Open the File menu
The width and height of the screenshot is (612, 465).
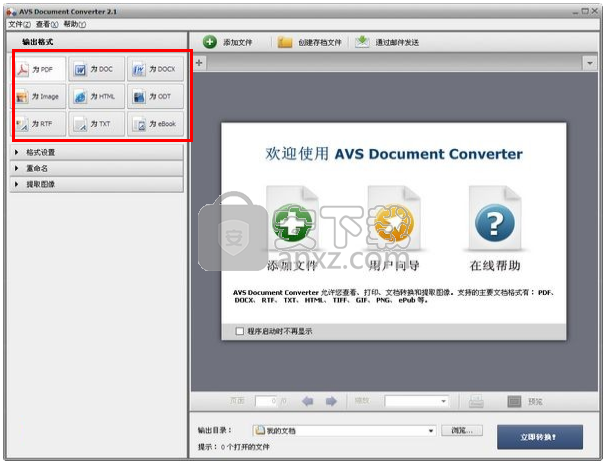tap(20, 24)
